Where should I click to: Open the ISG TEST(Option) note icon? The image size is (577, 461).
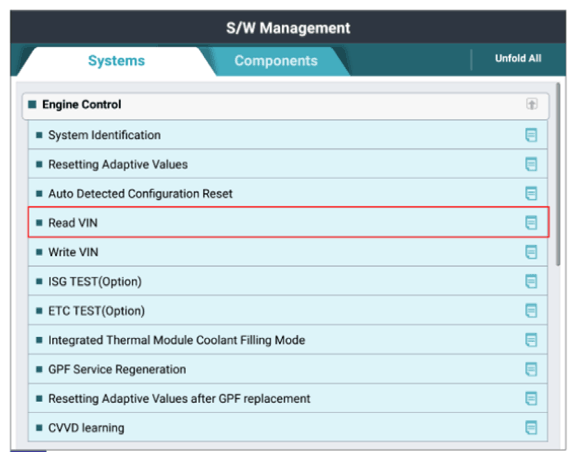pos(531,281)
